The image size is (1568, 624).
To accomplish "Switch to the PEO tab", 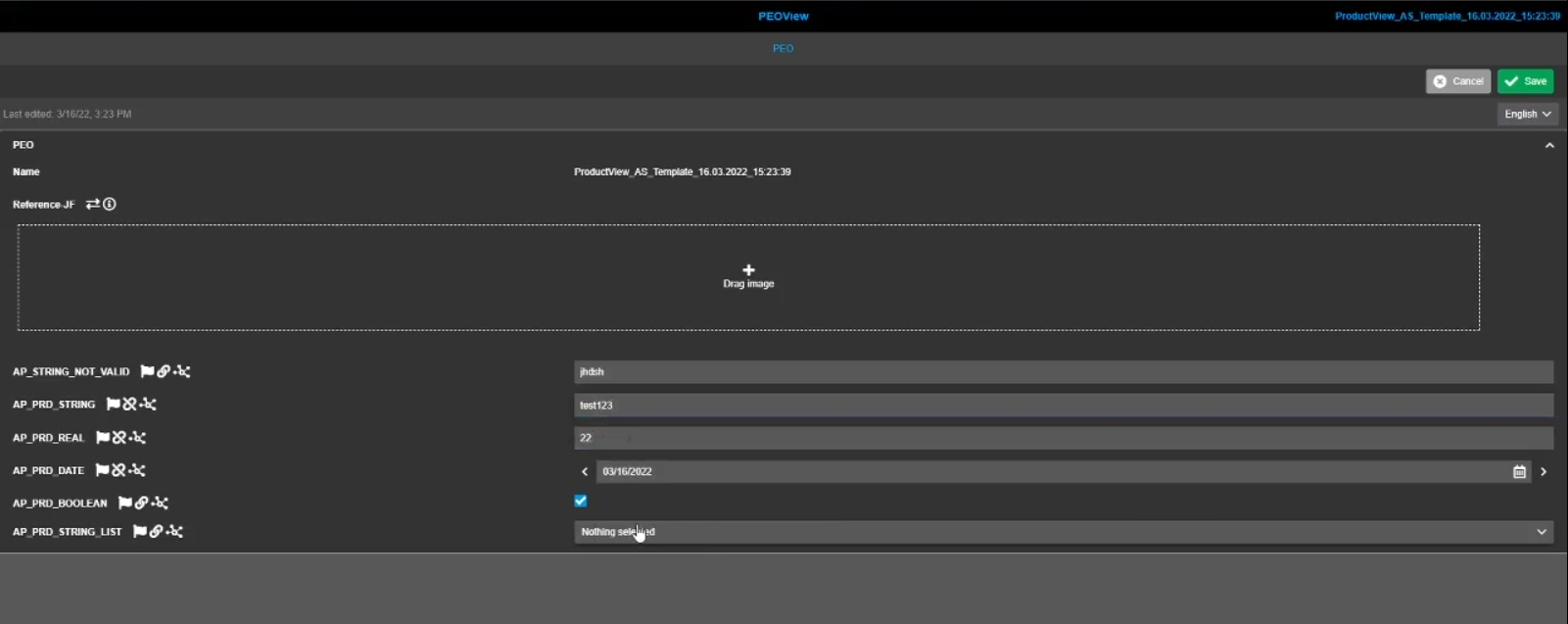I will click(783, 48).
